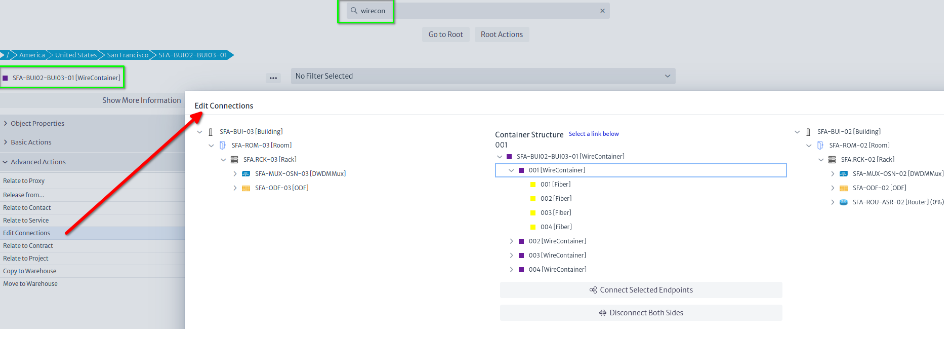Image resolution: width=944 pixels, height=363 pixels.
Task: Click the SFA-ROM-03 room icon
Action: click(x=222, y=145)
